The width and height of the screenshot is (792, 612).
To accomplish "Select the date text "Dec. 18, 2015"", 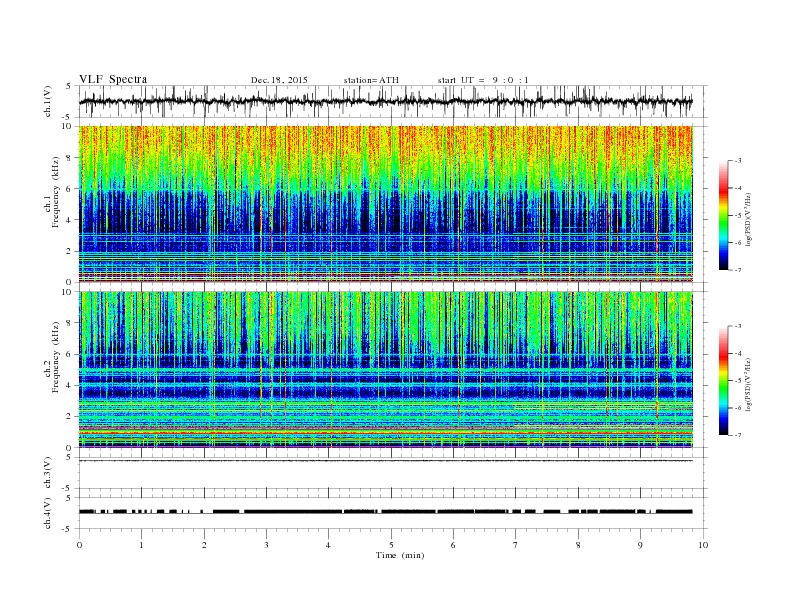I will coord(279,80).
